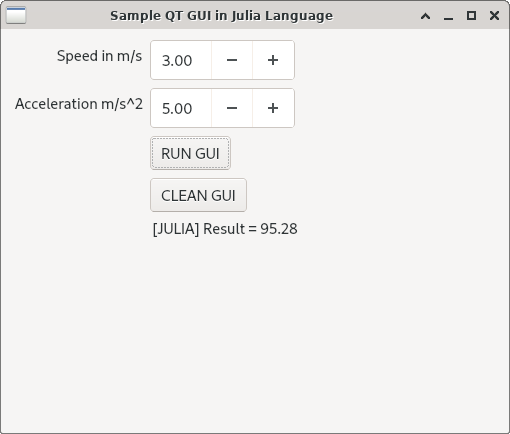The image size is (510, 434).
Task: Close the Sample QT GUI window
Action: (494, 15)
